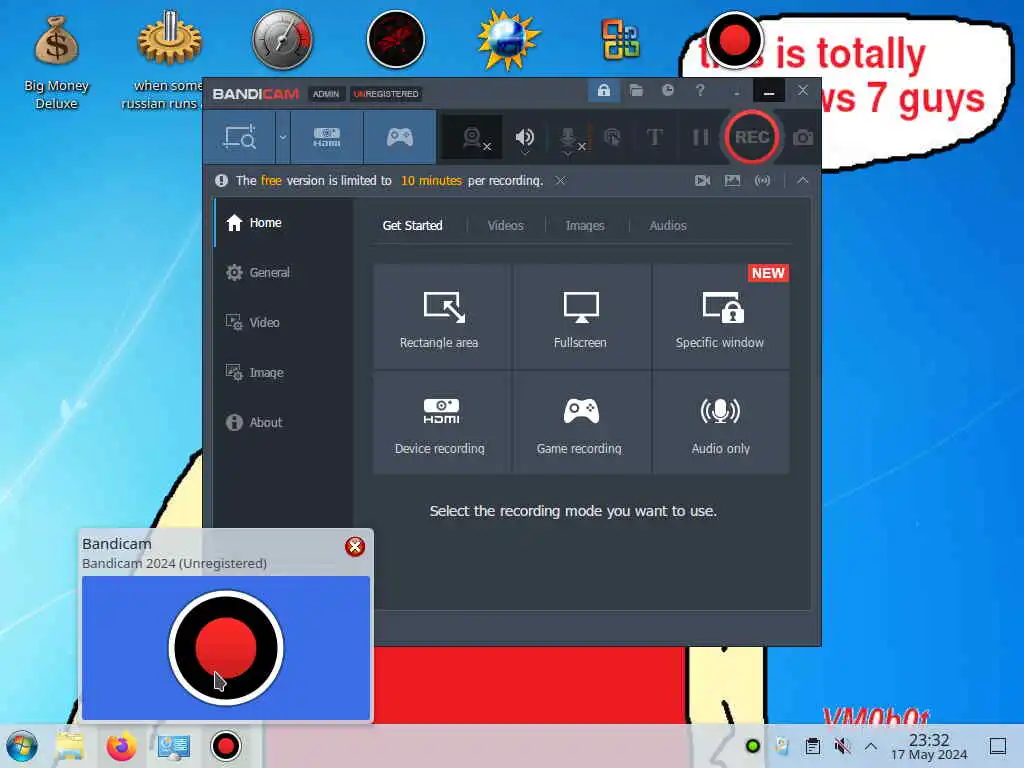The image size is (1024, 768).
Task: Select screen recording mode in Bandicam toolbar
Action: [239, 137]
